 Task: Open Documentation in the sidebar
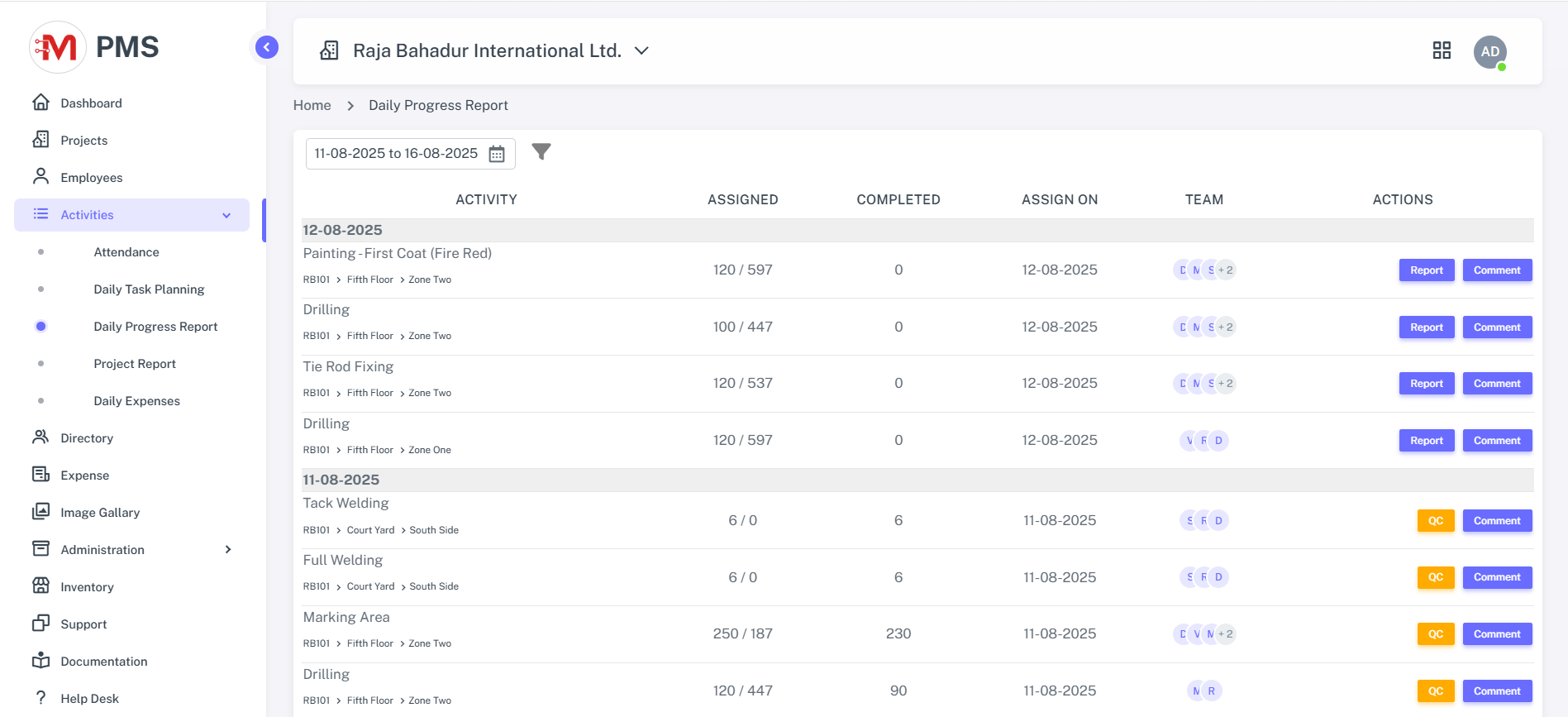click(x=103, y=662)
